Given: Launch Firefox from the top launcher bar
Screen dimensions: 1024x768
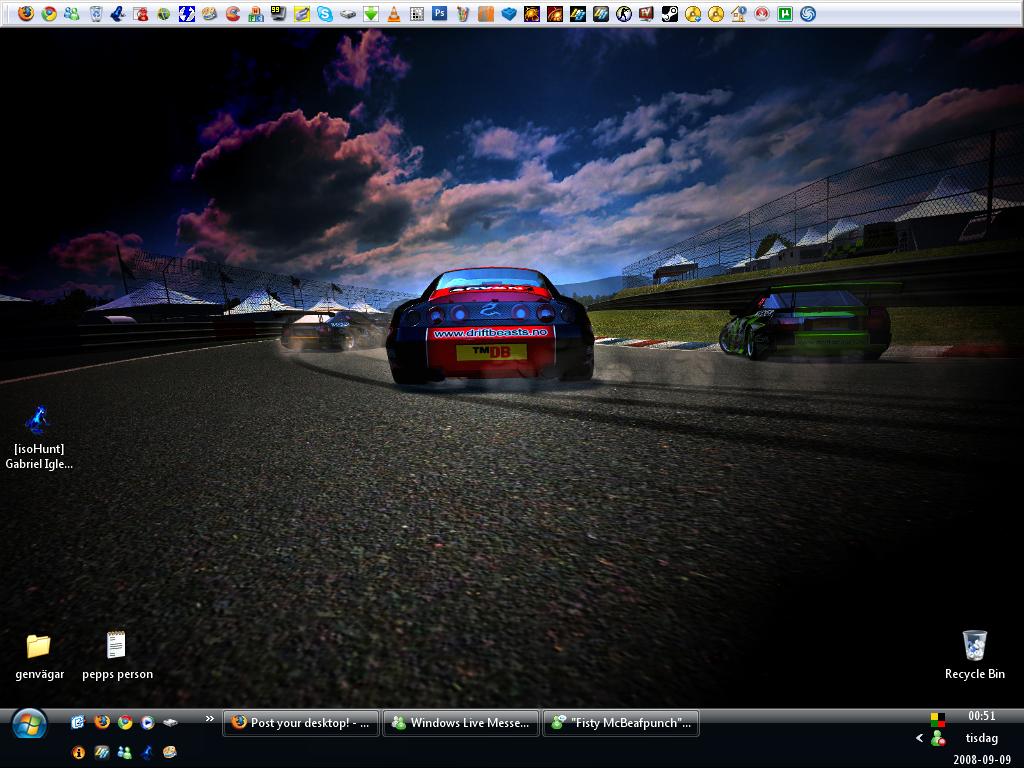Looking at the screenshot, I should [x=25, y=13].
